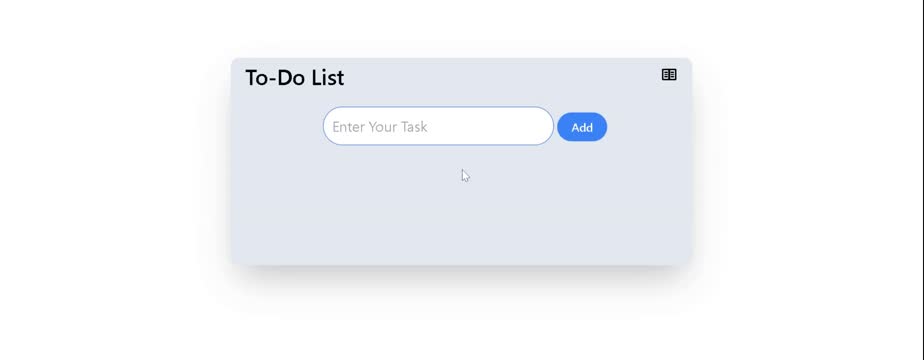Add a task using the Add pill button
Image resolution: width=924 pixels, height=360 pixels.
[x=582, y=127]
